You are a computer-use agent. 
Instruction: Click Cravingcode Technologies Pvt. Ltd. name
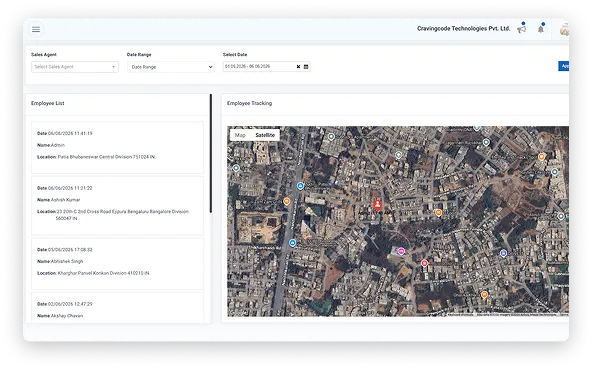pos(464,29)
